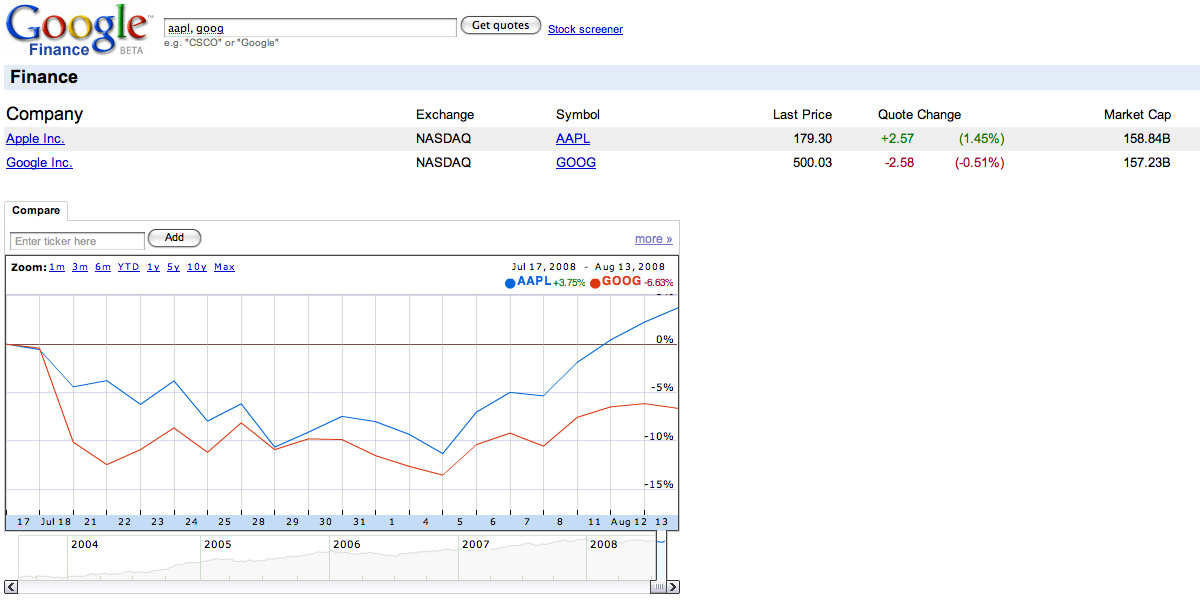The height and width of the screenshot is (614, 1200).
Task: Select the Compare tab
Action: (36, 211)
